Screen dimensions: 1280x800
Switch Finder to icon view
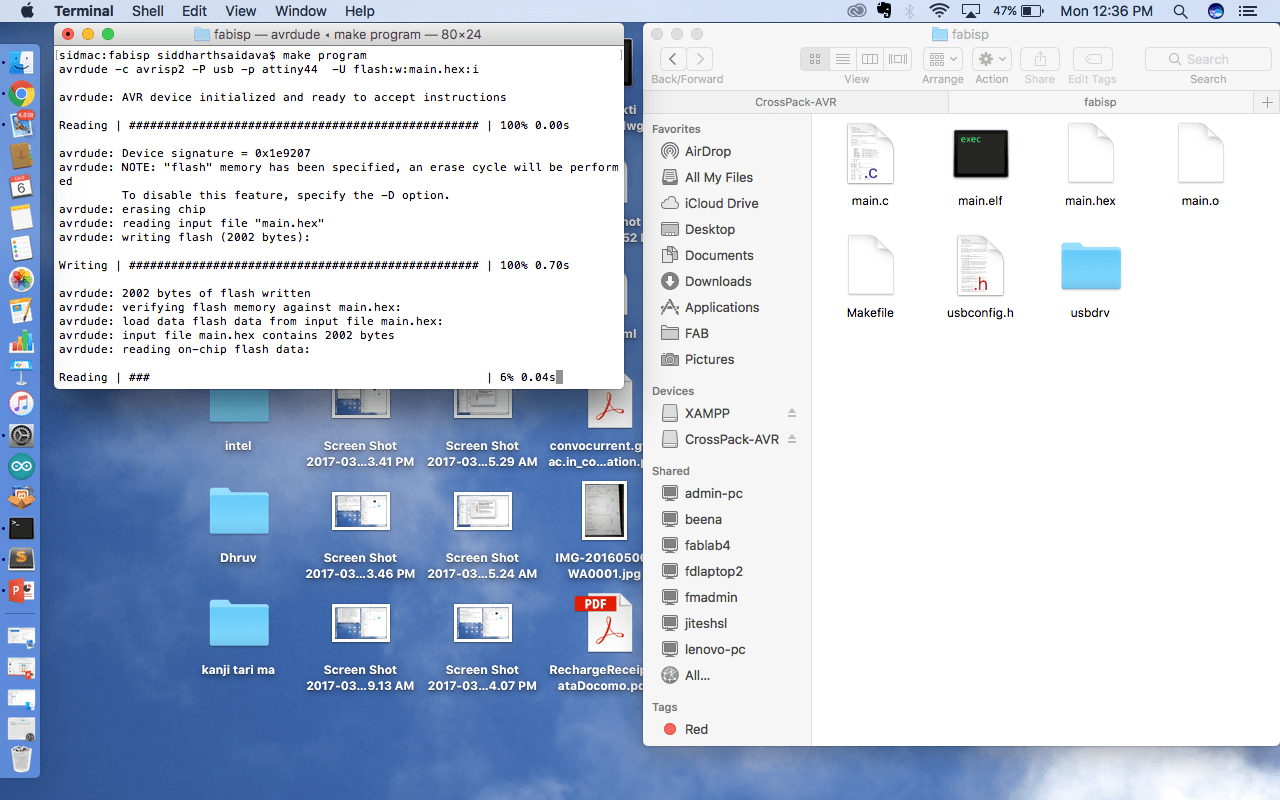coord(815,59)
